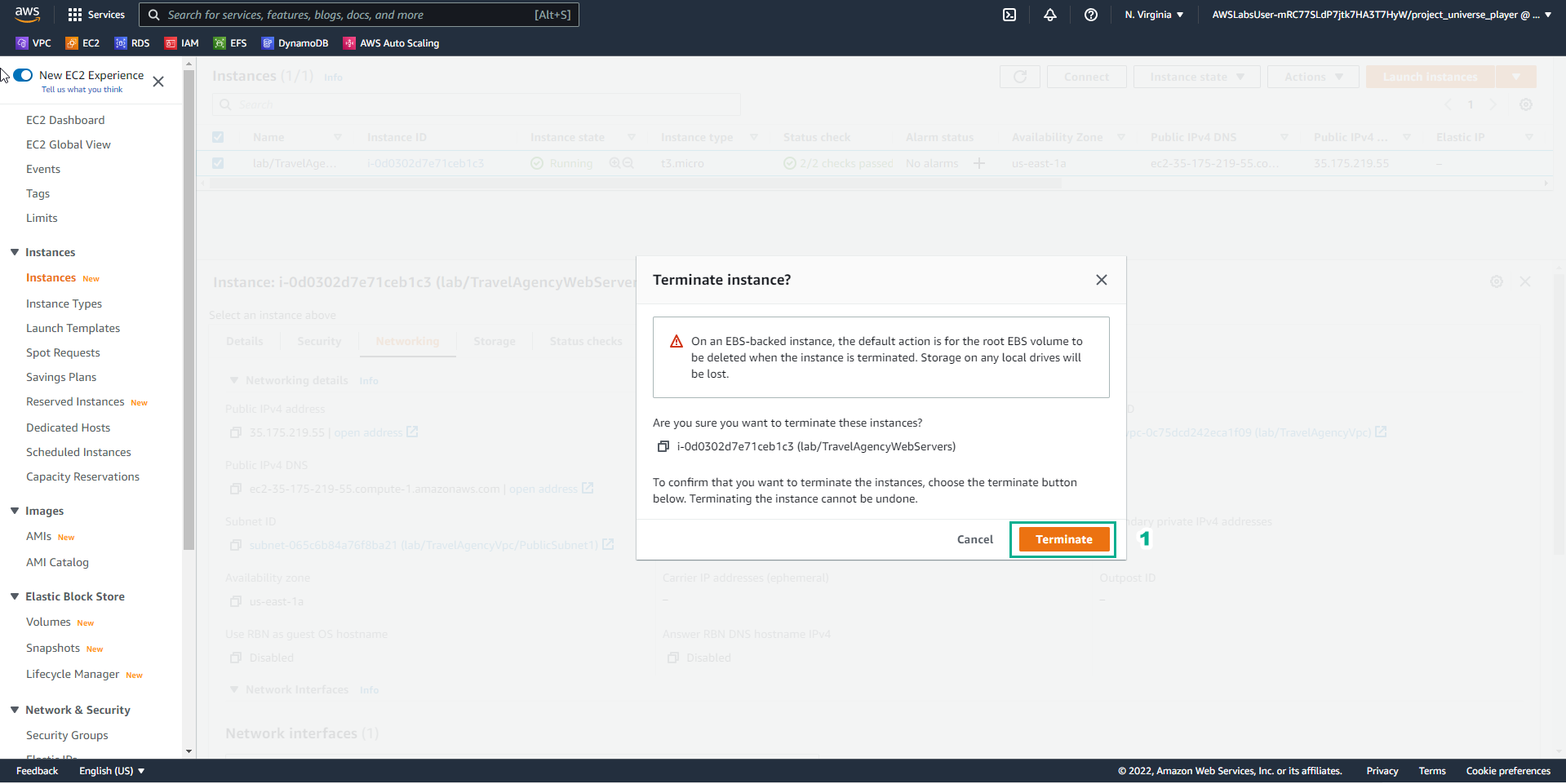1566x784 pixels.
Task: Open the notifications bell
Action: click(1050, 15)
